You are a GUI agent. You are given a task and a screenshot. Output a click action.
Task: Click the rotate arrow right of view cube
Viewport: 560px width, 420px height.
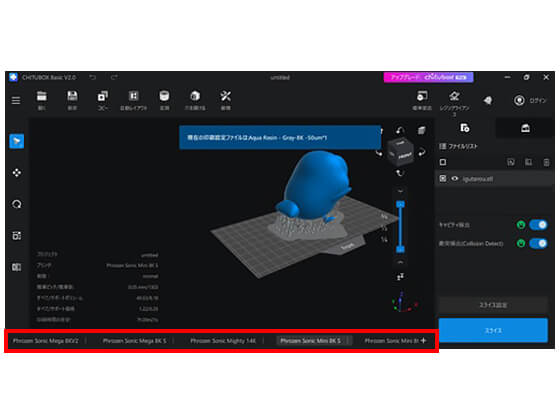(x=422, y=152)
